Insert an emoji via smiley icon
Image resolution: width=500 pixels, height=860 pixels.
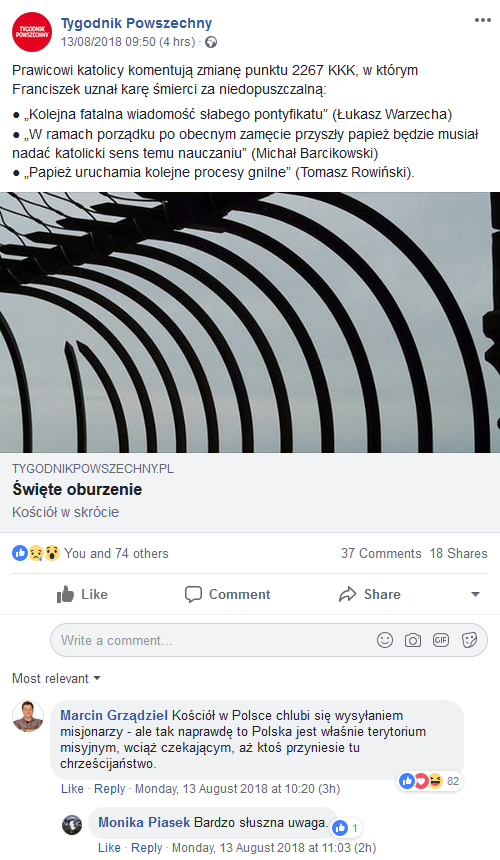tap(385, 640)
